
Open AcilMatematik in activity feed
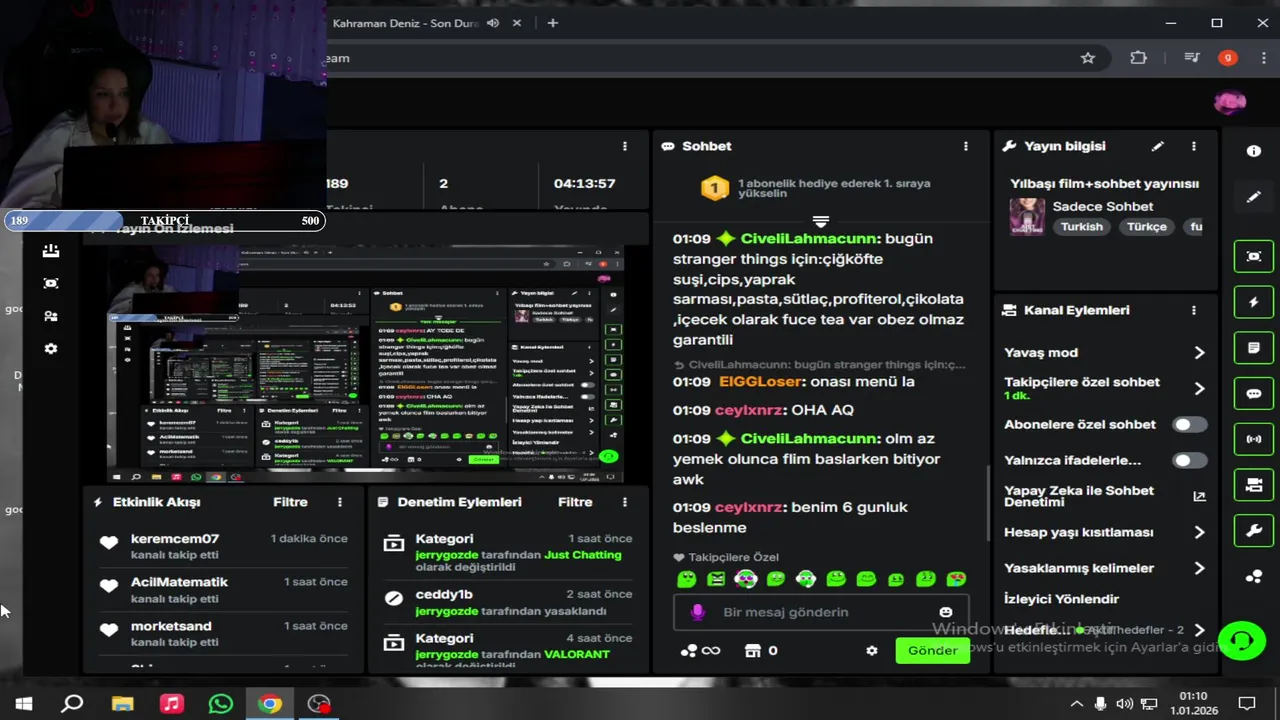point(179,582)
